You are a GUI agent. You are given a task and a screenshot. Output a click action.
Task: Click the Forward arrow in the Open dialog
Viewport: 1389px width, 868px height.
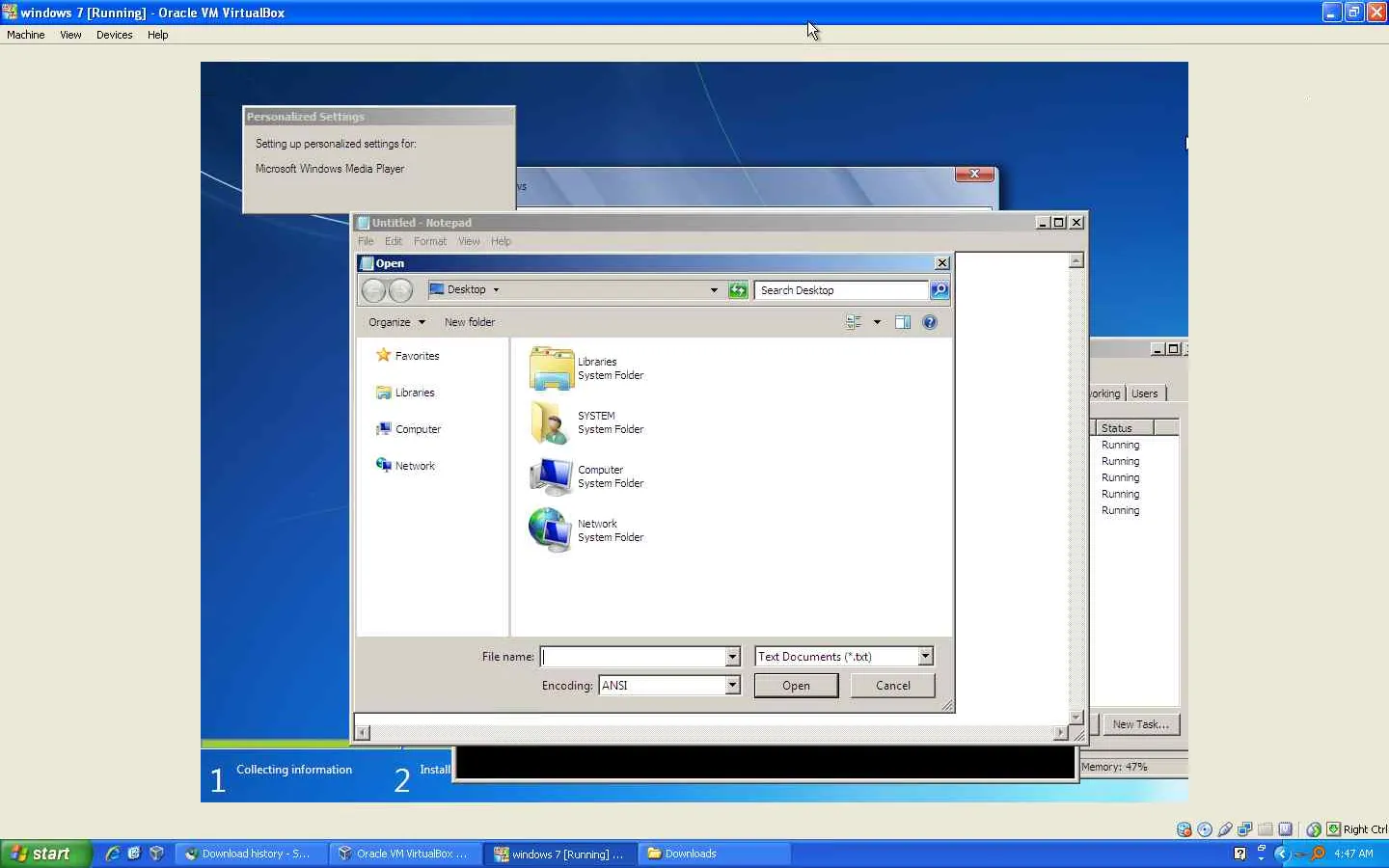click(x=400, y=290)
